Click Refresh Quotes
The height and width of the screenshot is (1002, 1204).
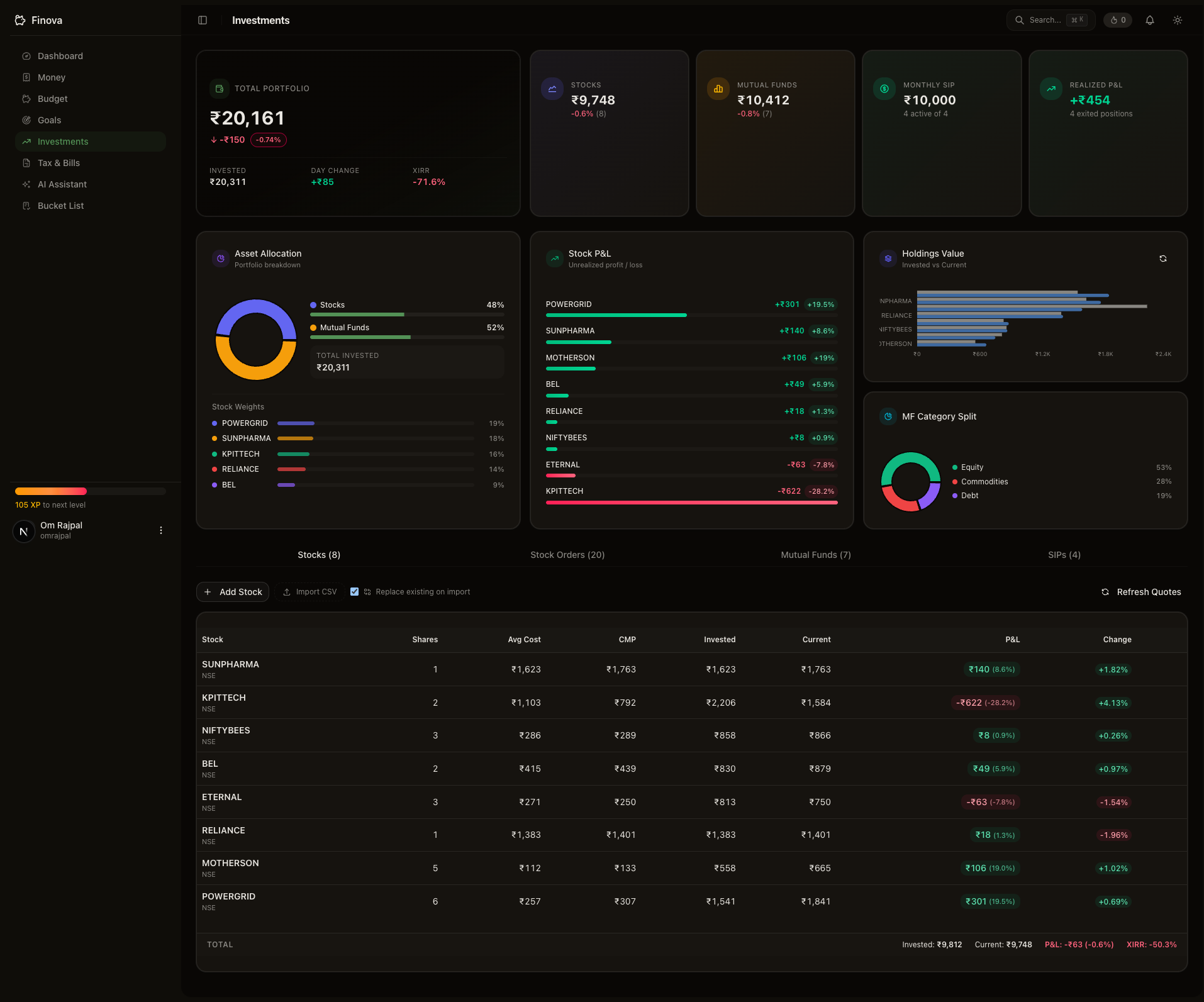tap(1141, 592)
